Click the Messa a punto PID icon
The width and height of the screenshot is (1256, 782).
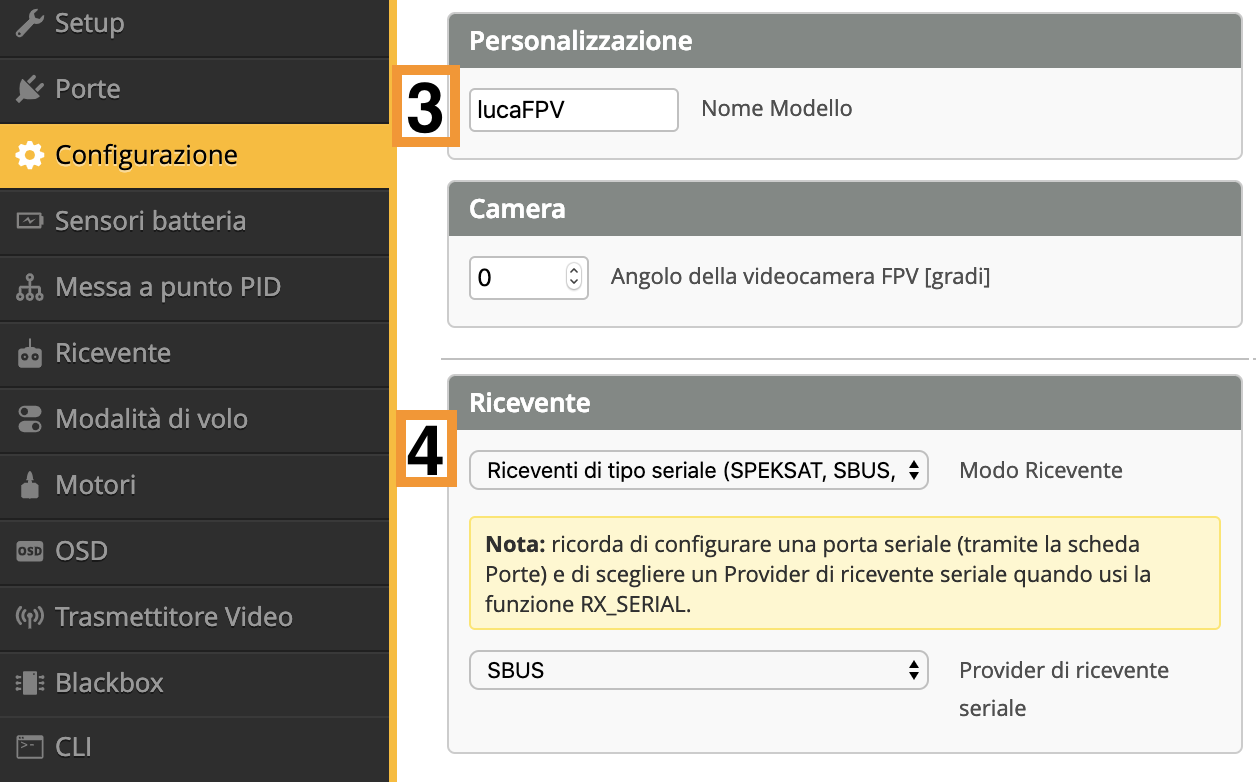coord(30,288)
